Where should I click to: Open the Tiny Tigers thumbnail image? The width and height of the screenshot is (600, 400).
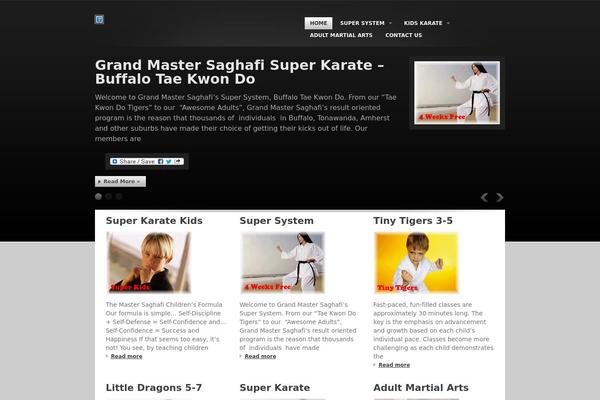coord(416,263)
